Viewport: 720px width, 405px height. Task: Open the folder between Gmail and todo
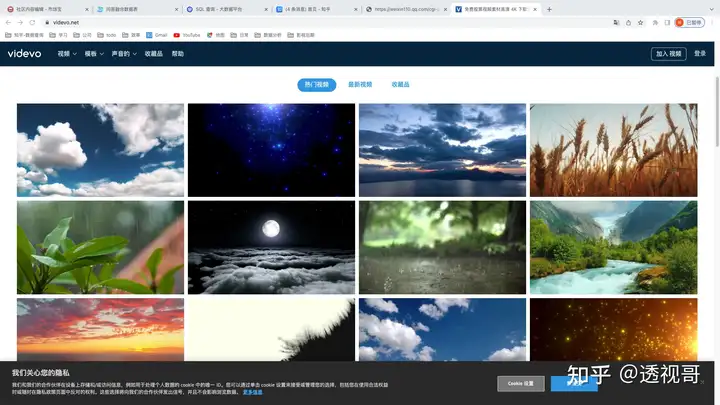131,35
